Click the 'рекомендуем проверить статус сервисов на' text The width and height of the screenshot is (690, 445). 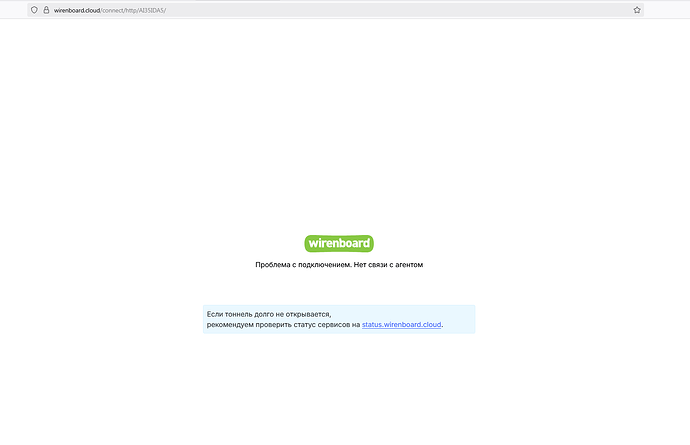(283, 324)
